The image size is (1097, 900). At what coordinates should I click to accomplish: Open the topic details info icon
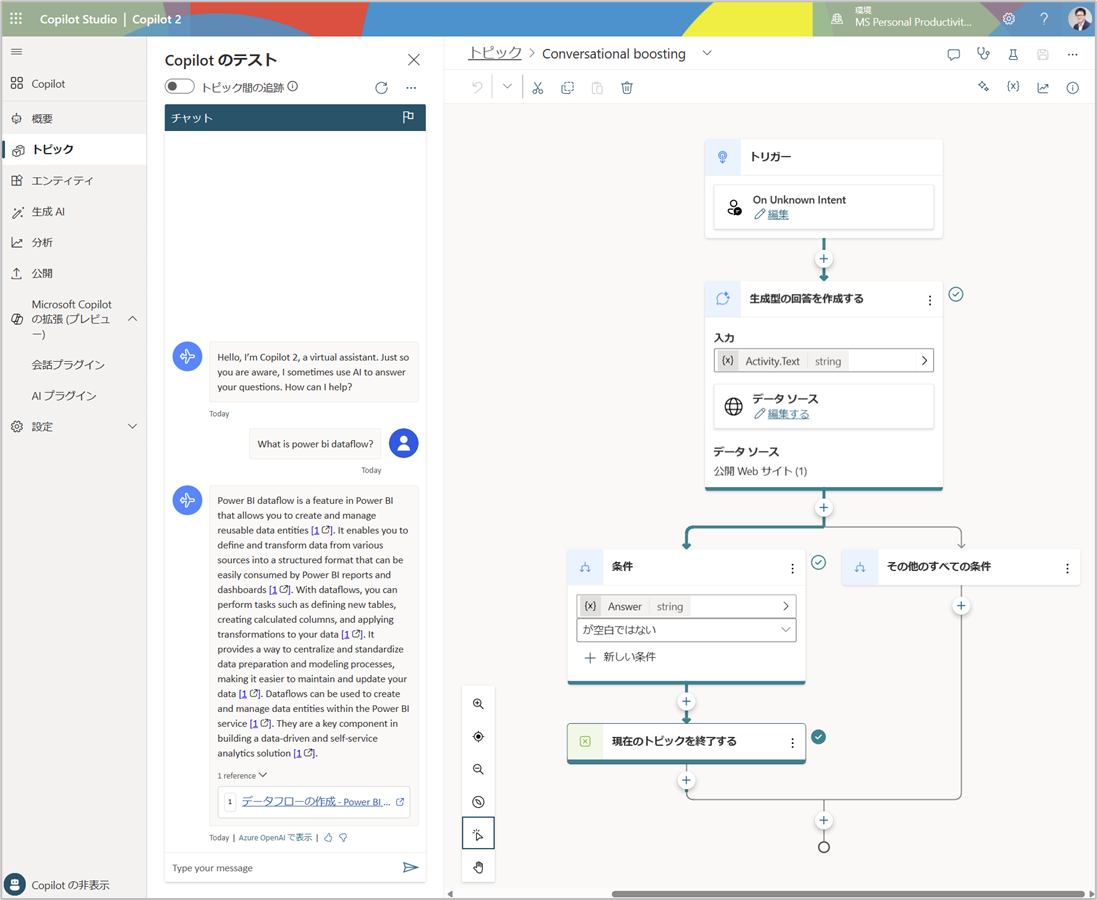[x=1073, y=87]
